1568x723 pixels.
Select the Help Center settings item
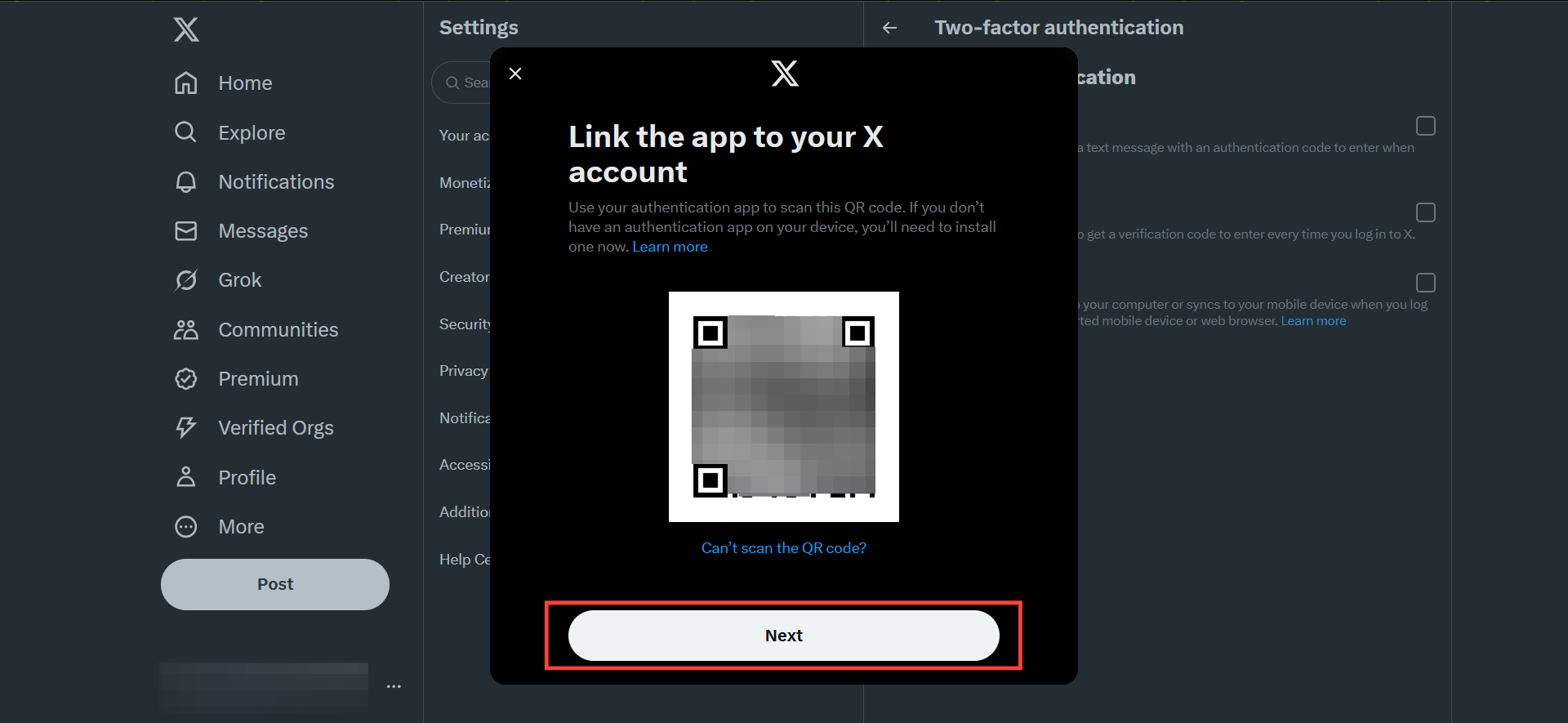click(465, 560)
